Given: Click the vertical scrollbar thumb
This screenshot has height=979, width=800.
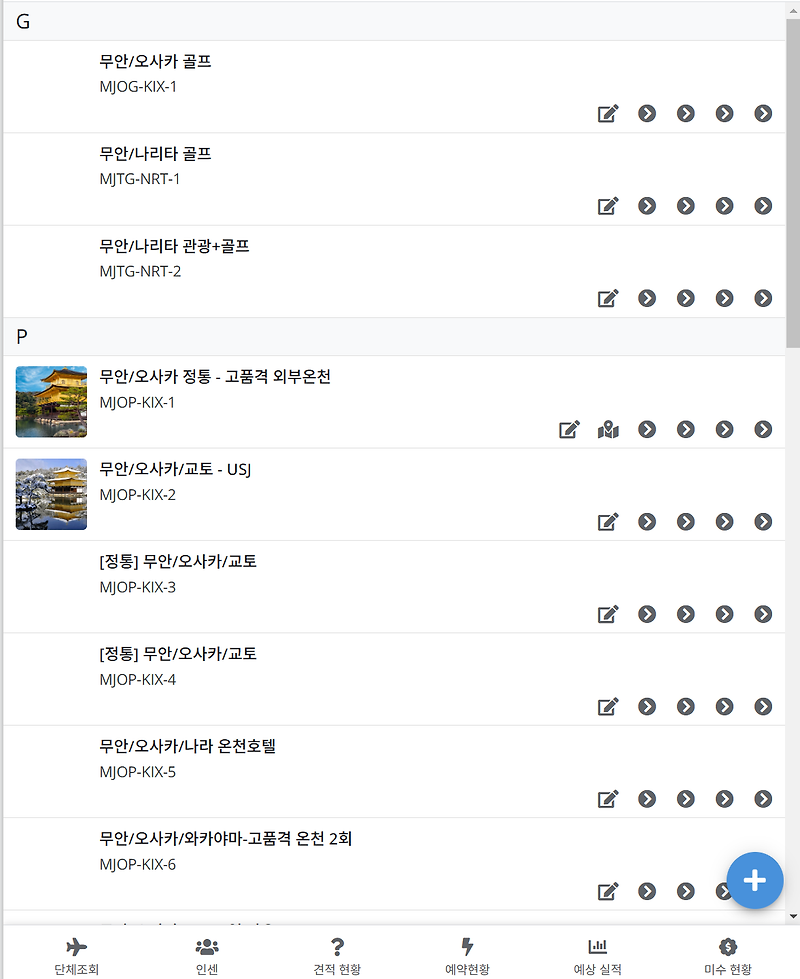Looking at the screenshot, I should click(793, 182).
